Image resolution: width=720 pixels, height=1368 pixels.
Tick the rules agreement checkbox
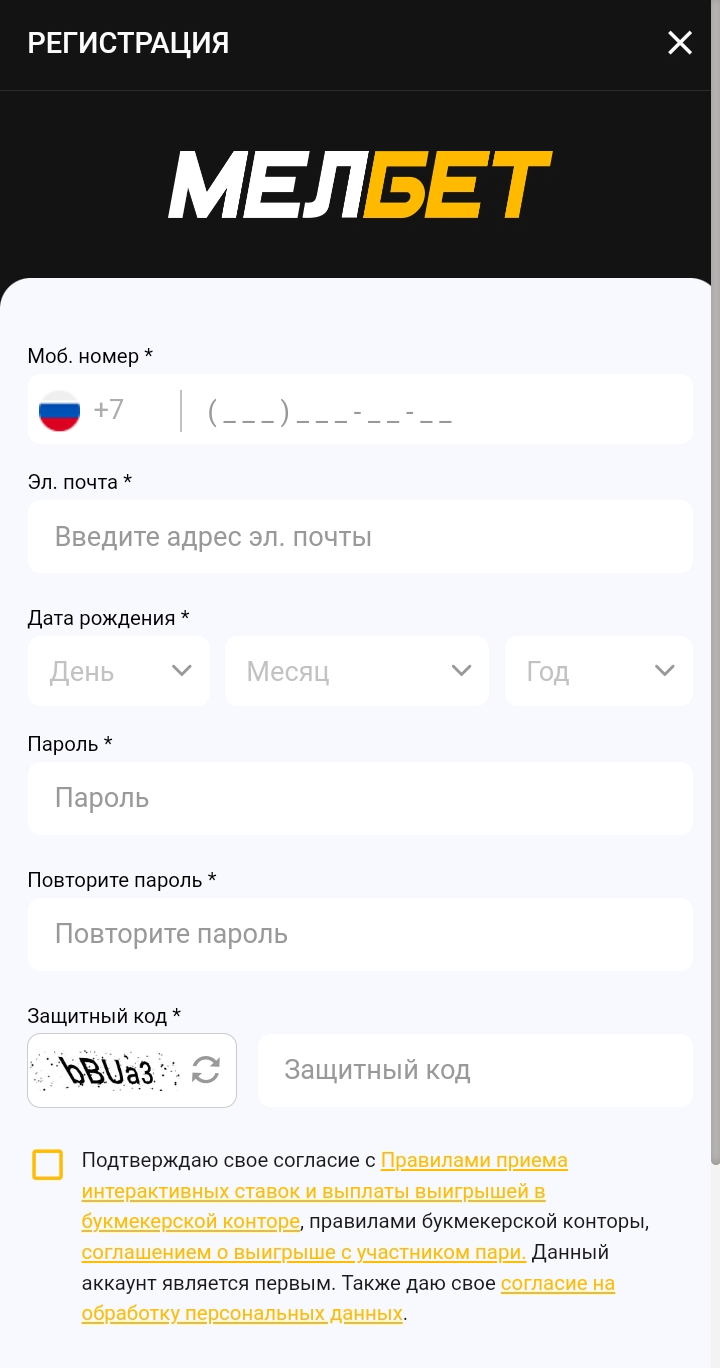(47, 1164)
